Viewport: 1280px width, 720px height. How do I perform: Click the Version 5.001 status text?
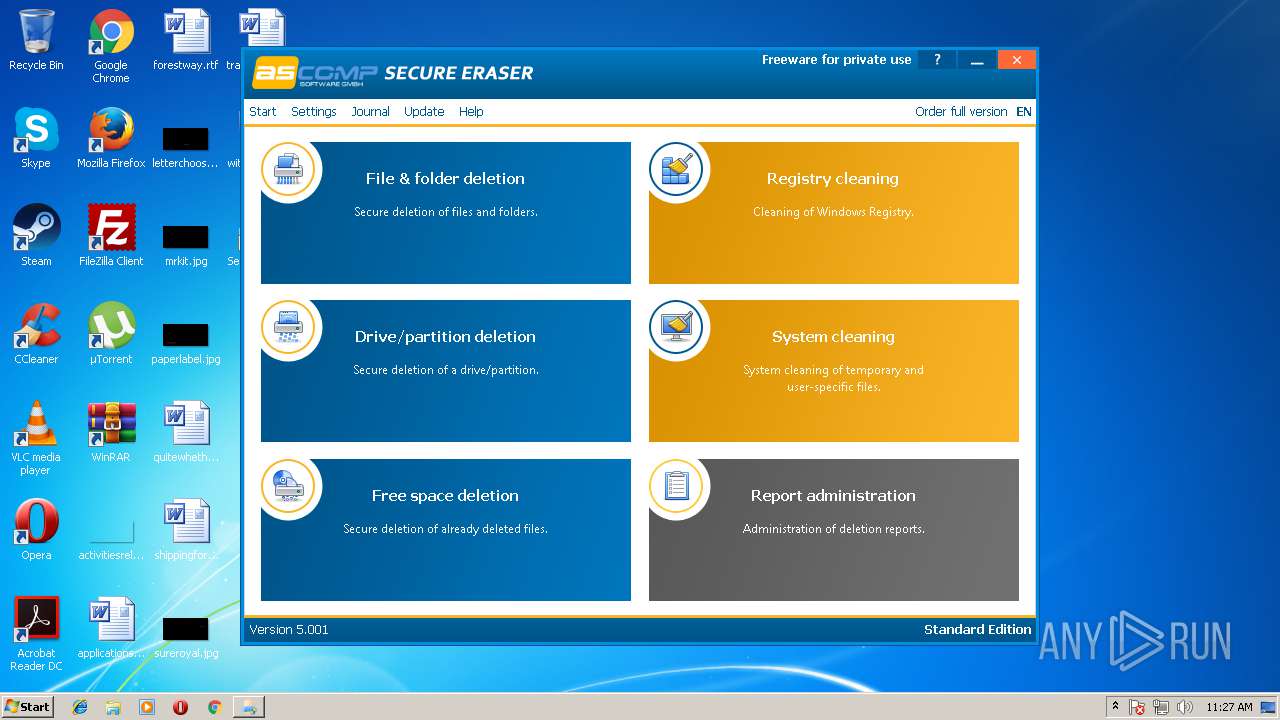tap(289, 629)
